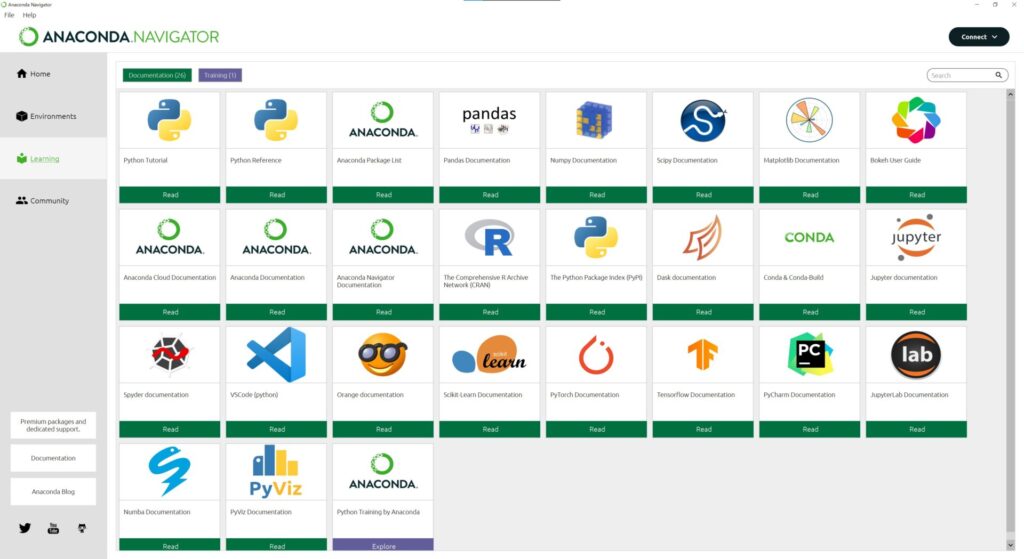
Task: Open Anaconda's GitHub icon in the sidebar
Action: [x=82, y=528]
